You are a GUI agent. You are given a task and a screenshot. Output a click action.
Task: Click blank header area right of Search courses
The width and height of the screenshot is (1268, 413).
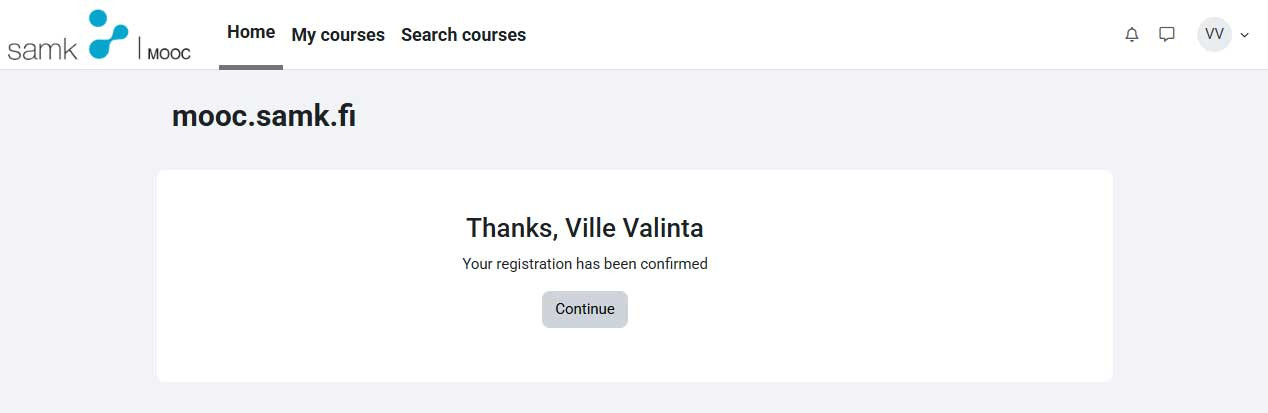(x=800, y=35)
